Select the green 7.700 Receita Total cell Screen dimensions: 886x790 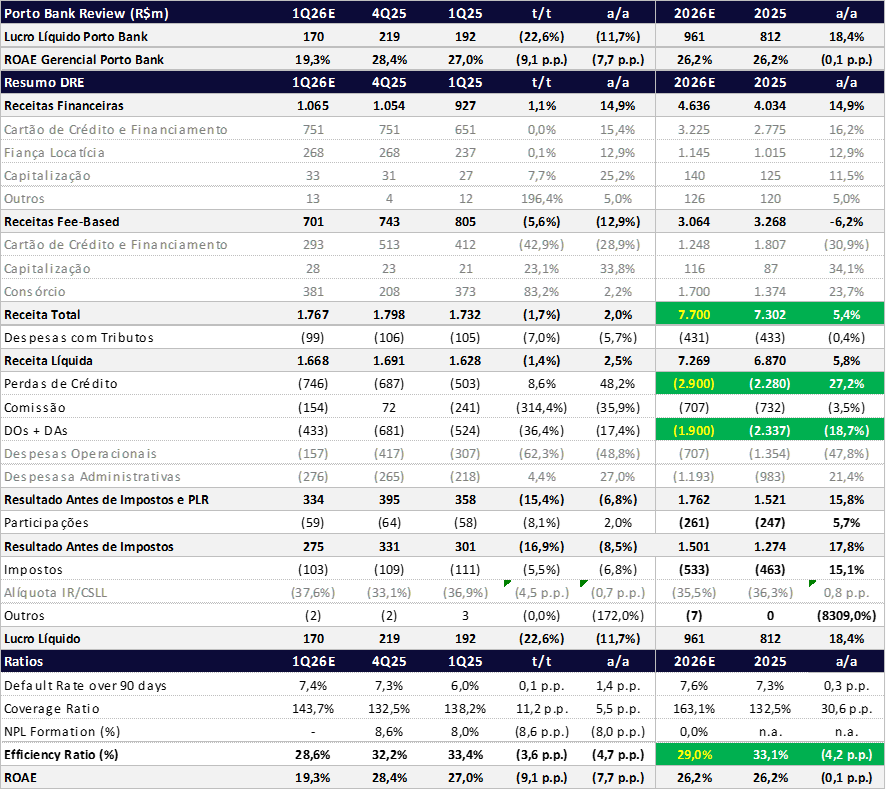693,314
